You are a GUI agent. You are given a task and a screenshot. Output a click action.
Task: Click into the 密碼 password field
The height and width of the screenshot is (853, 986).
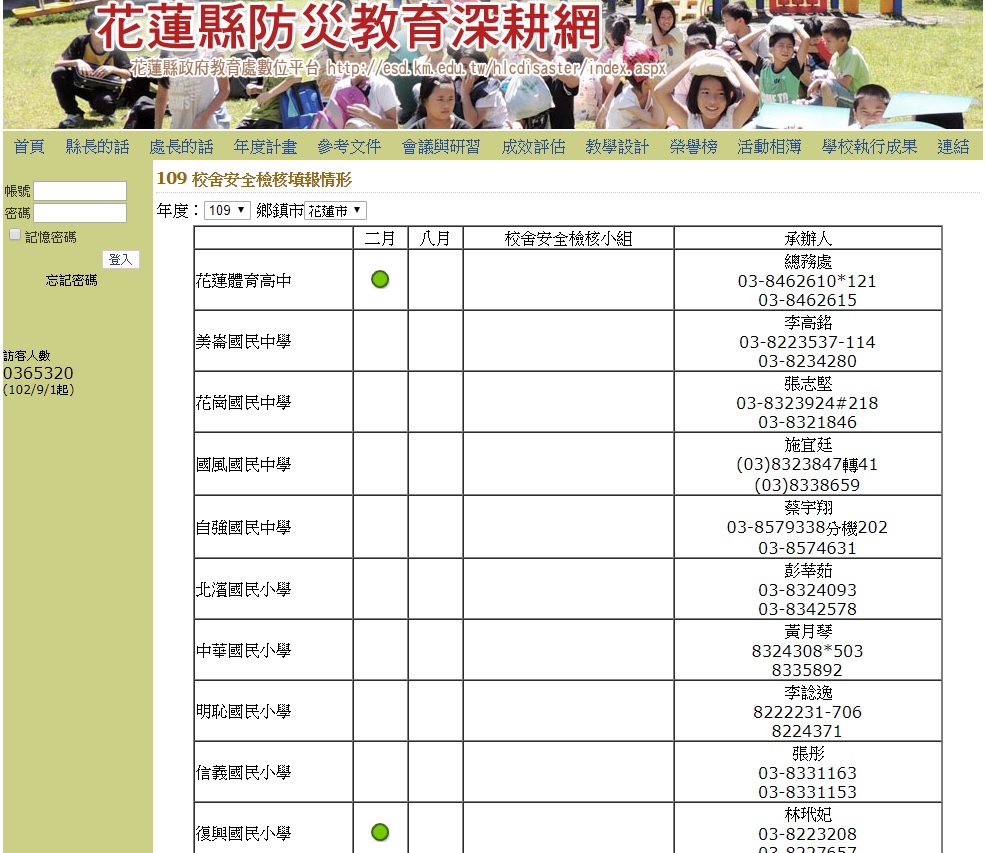point(80,213)
